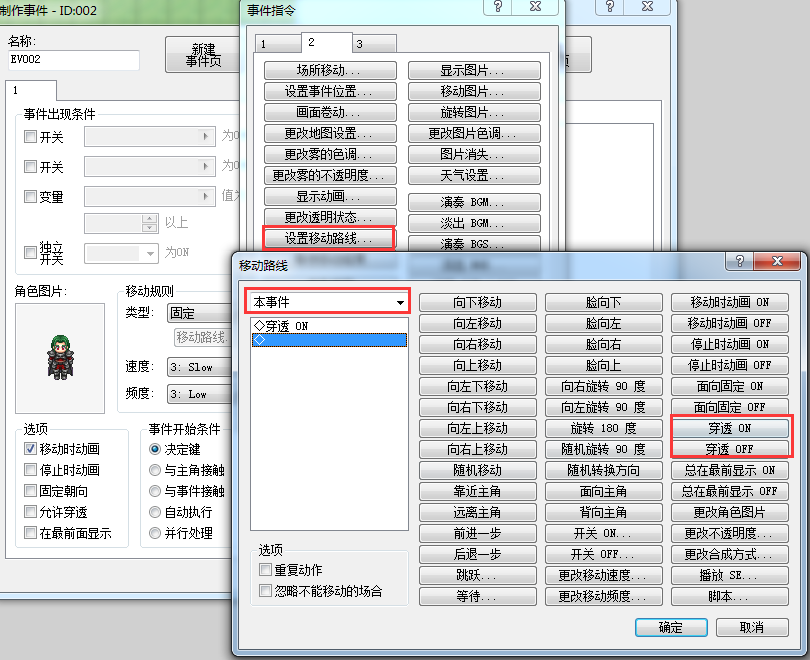Click 场所移动 command button
This screenshot has height=660, width=810.
tap(330, 70)
